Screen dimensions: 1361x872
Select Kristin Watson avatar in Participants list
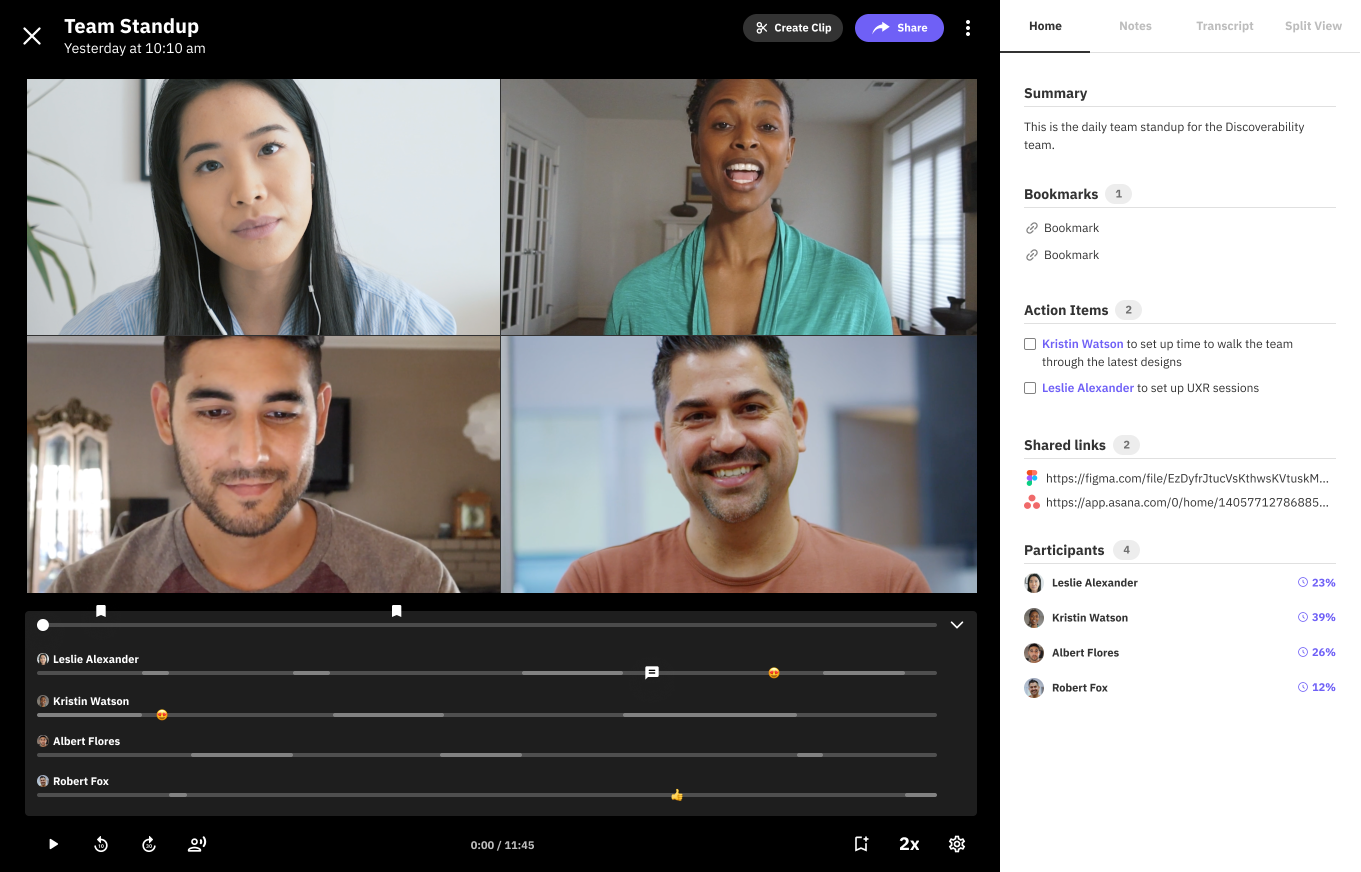(1034, 618)
